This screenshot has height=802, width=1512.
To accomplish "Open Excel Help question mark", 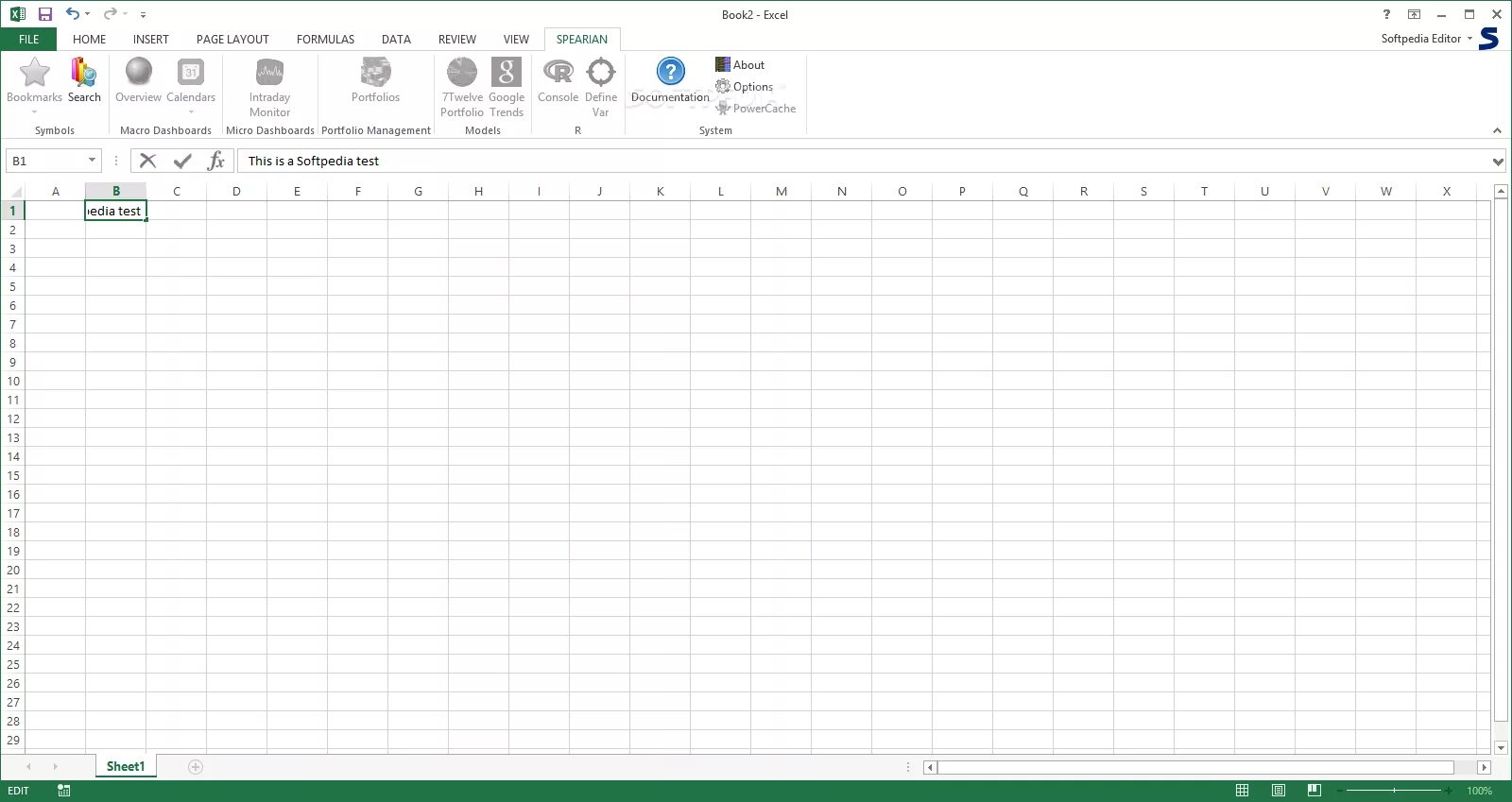I will click(x=1386, y=14).
